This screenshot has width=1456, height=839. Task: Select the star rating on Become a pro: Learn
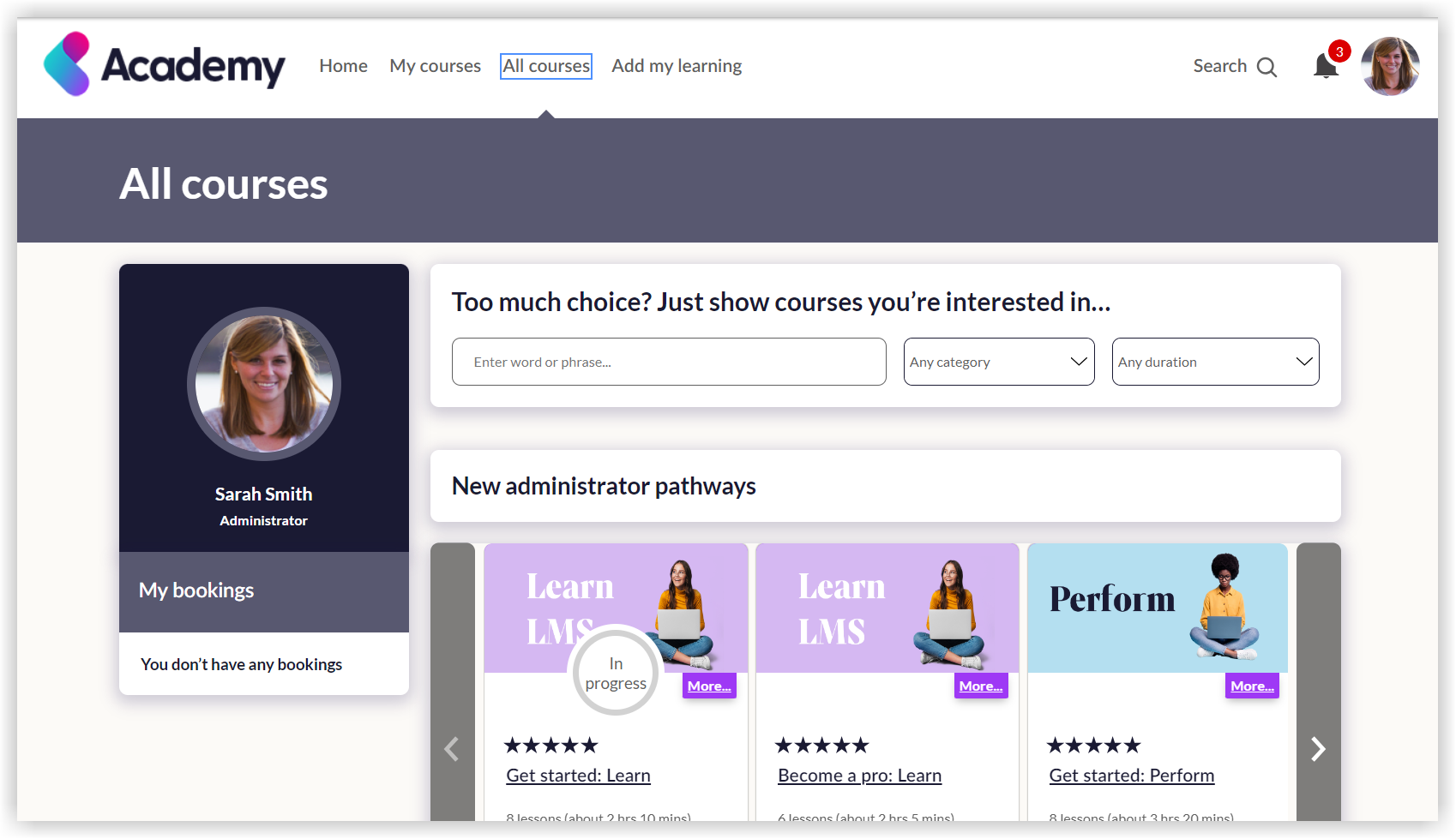(x=821, y=745)
